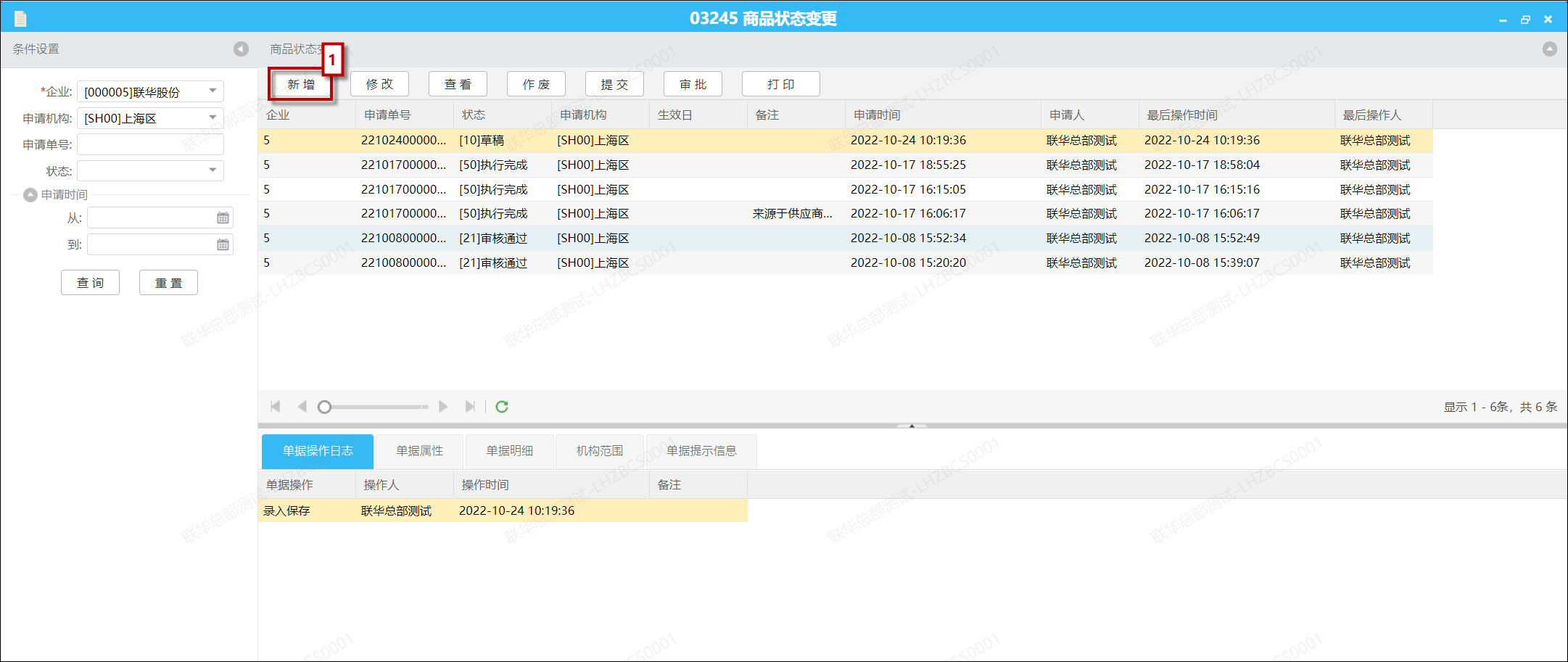This screenshot has width=1568, height=662.
Task: Click into the 到 date field
Action: [152, 244]
